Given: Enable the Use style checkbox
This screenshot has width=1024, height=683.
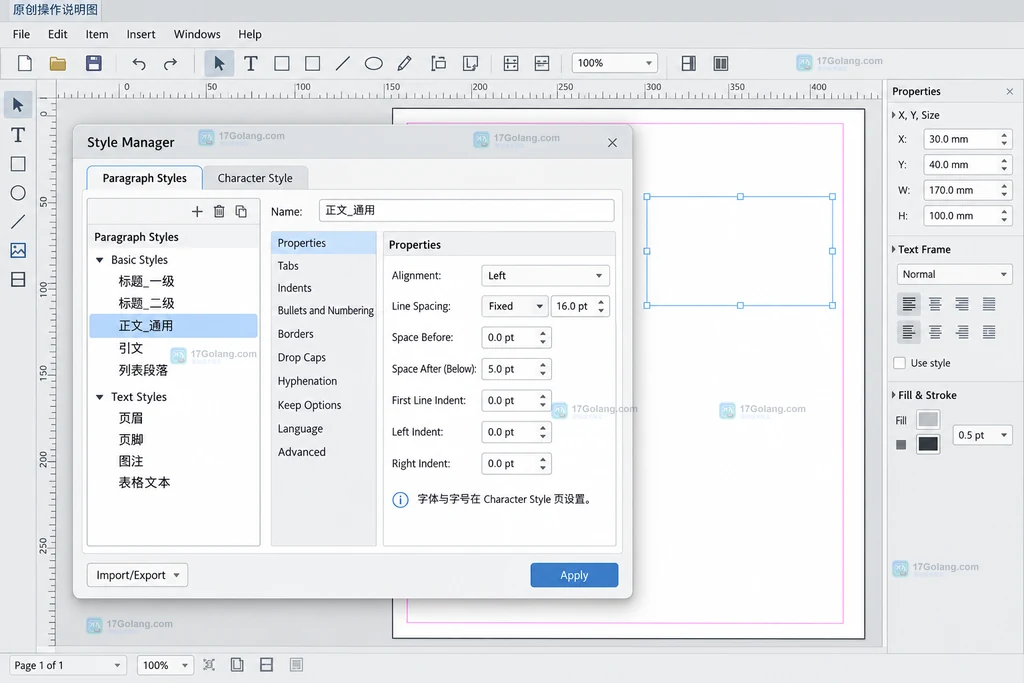Looking at the screenshot, I should tap(899, 363).
